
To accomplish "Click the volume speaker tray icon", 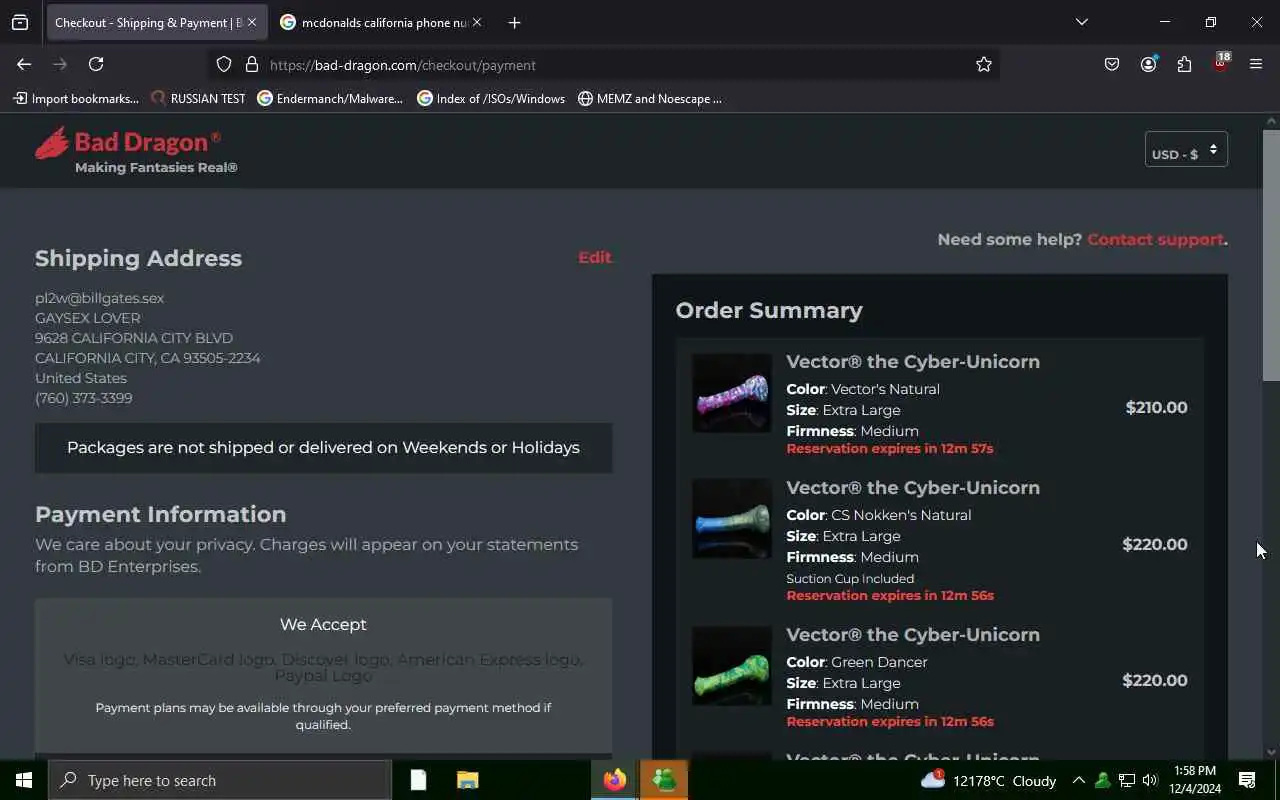I will tap(1150, 780).
